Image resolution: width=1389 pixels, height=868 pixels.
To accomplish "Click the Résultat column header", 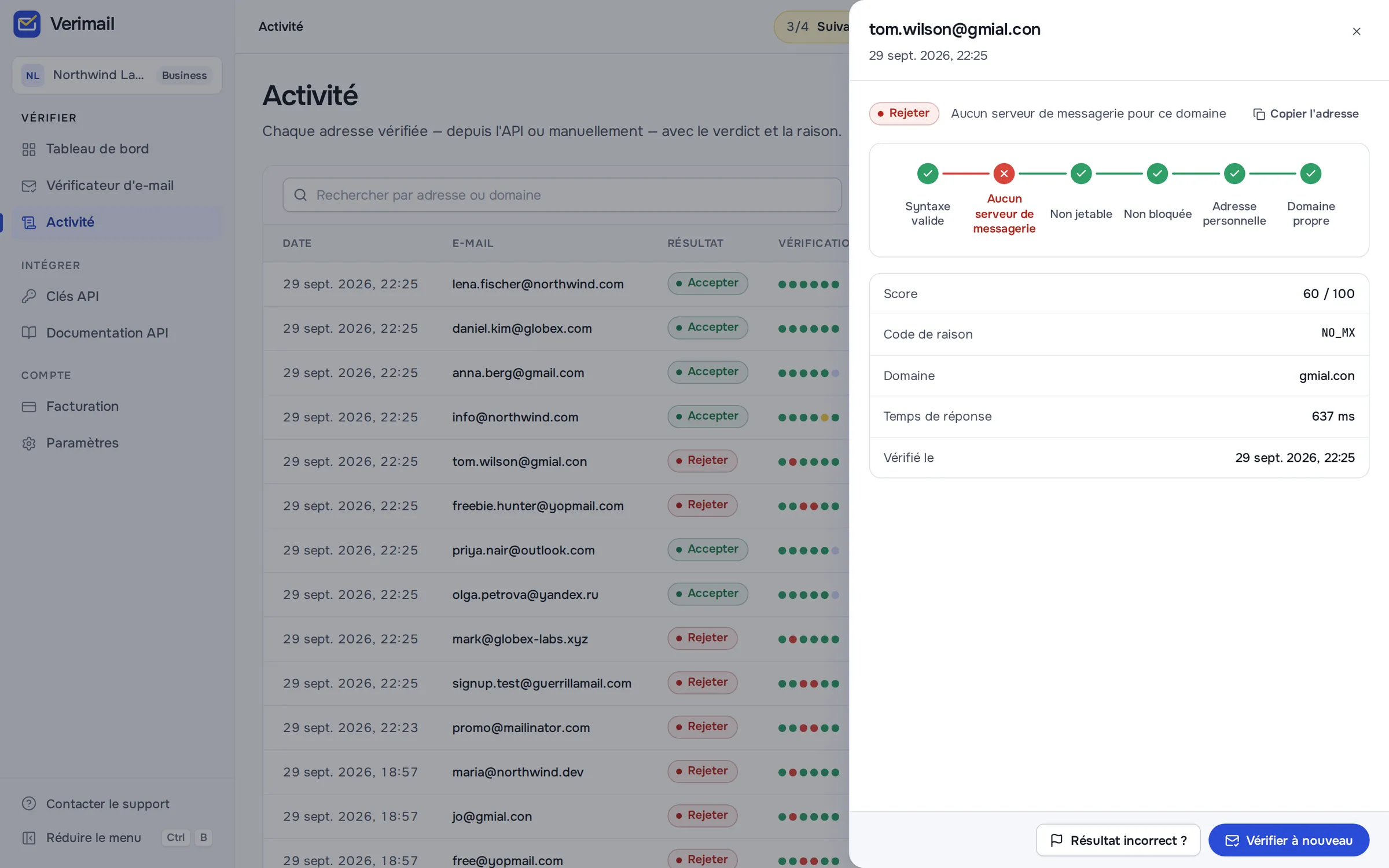I will coord(695,244).
